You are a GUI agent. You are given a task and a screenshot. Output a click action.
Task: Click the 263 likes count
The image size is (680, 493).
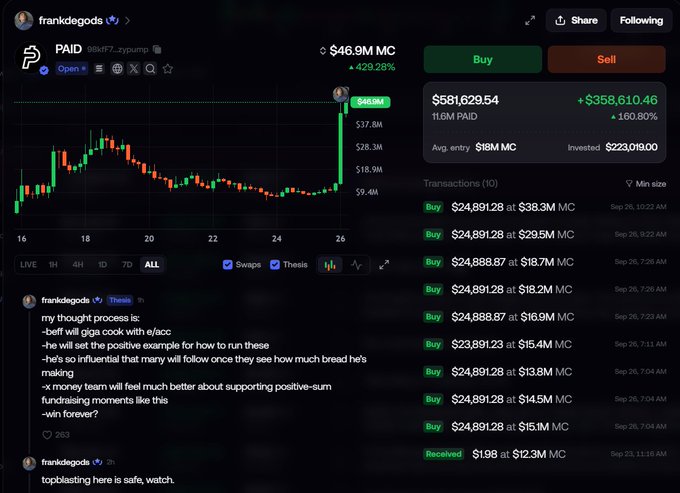(62, 434)
